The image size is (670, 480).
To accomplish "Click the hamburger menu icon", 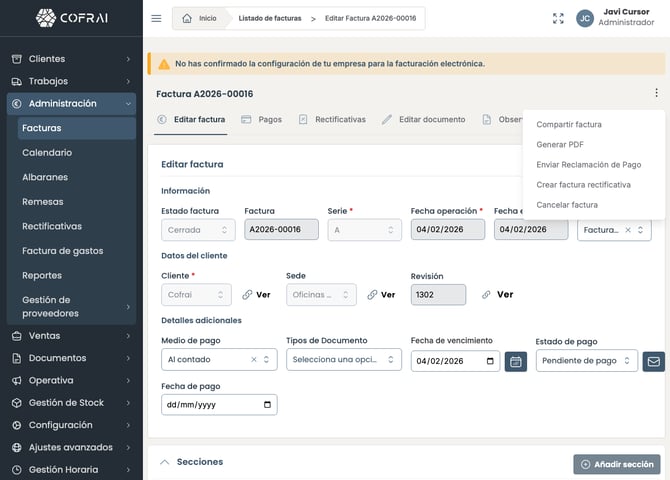I will click(x=156, y=18).
